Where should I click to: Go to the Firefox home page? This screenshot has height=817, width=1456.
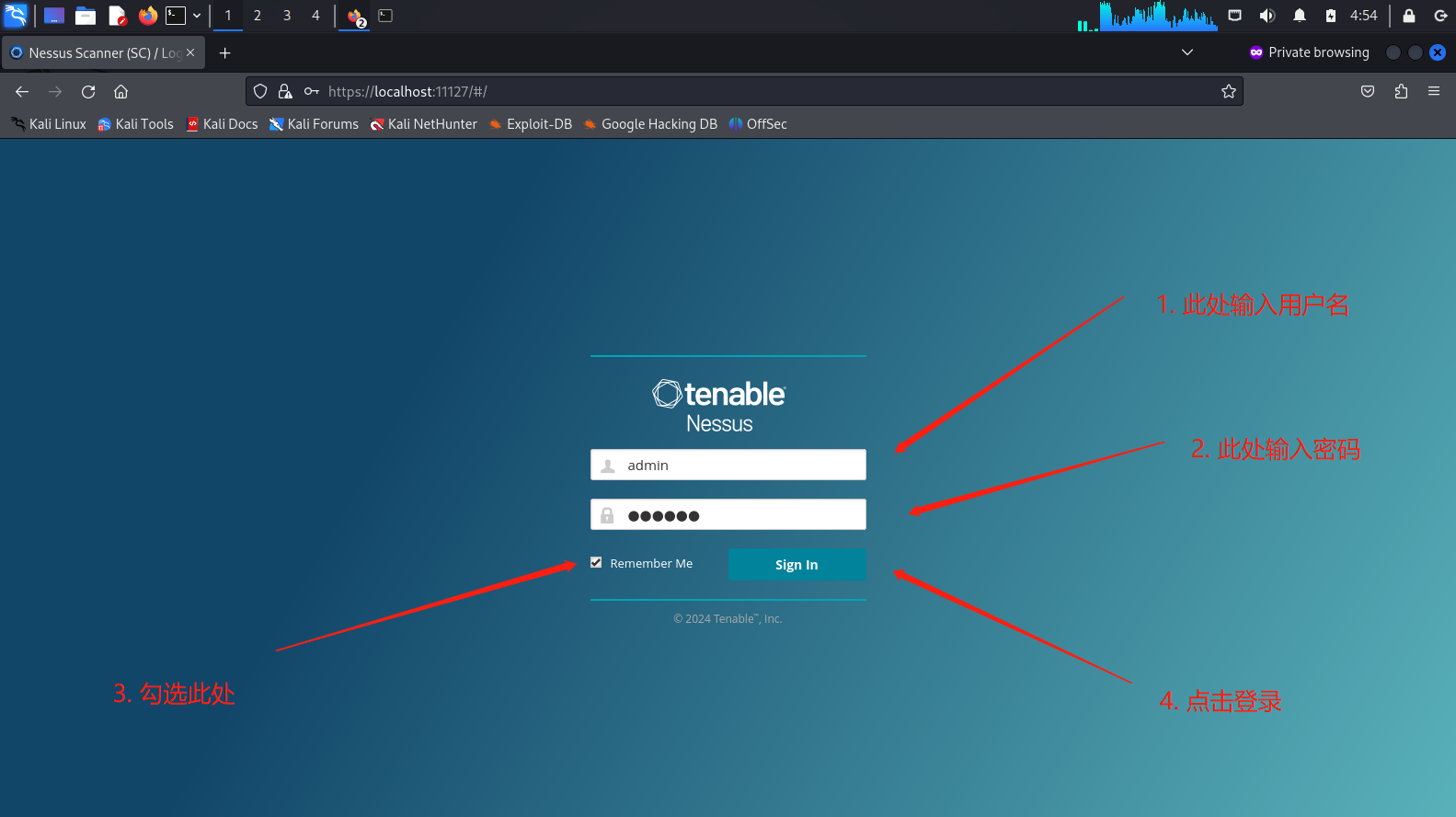tap(120, 92)
